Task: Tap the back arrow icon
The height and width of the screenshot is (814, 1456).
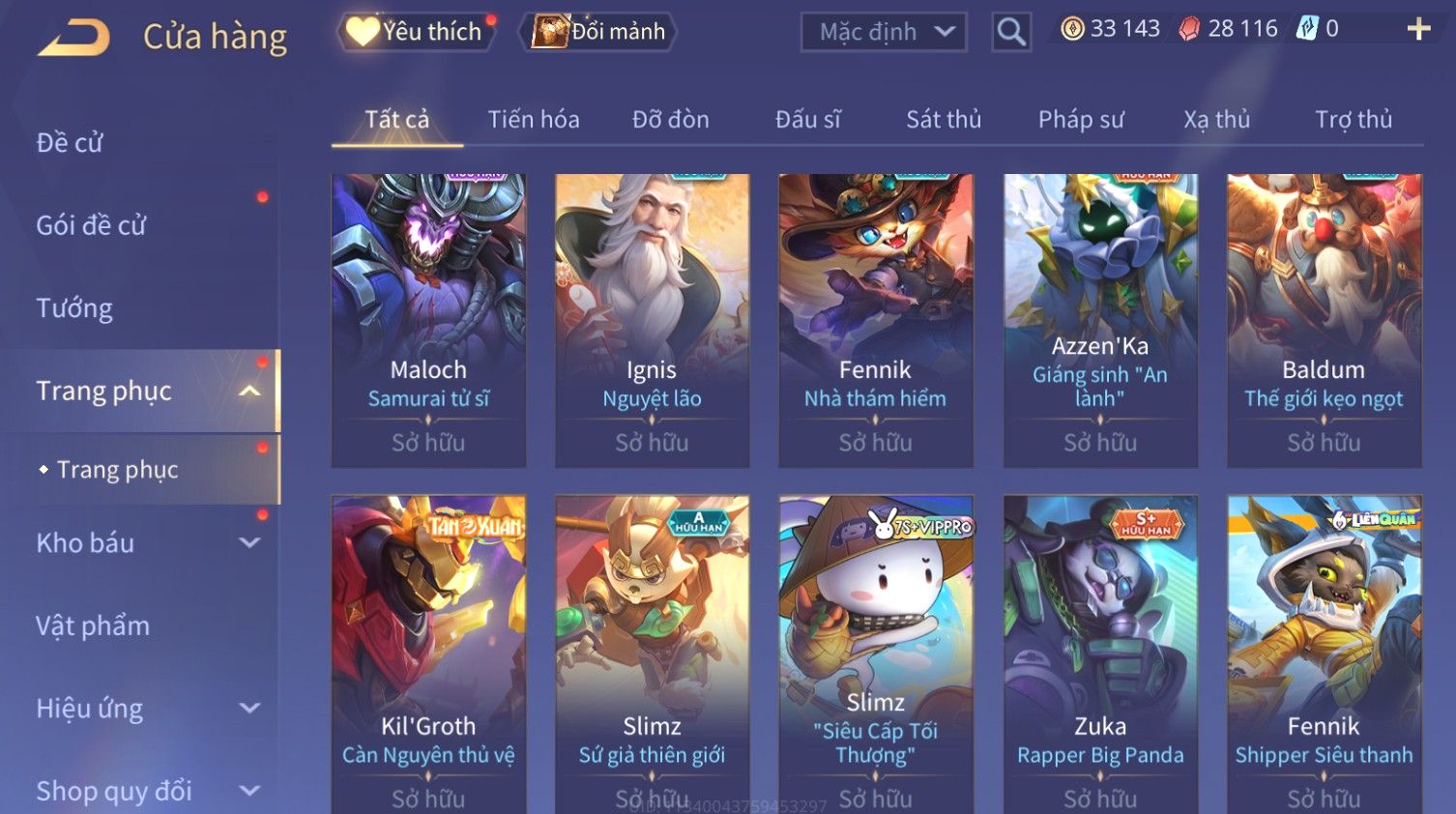Action: 73,38
